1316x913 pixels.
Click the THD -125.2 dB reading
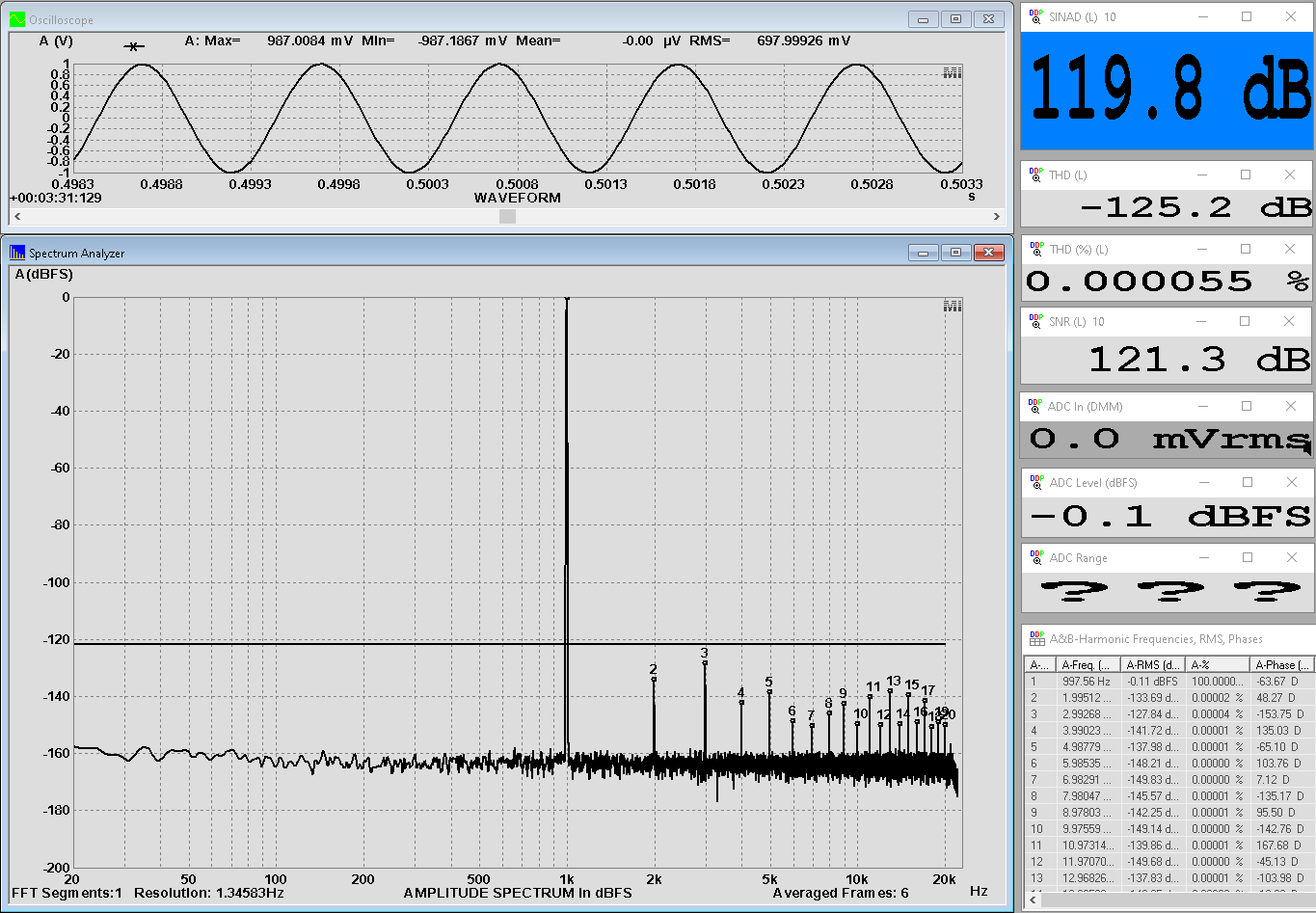pyautogui.click(x=1195, y=207)
